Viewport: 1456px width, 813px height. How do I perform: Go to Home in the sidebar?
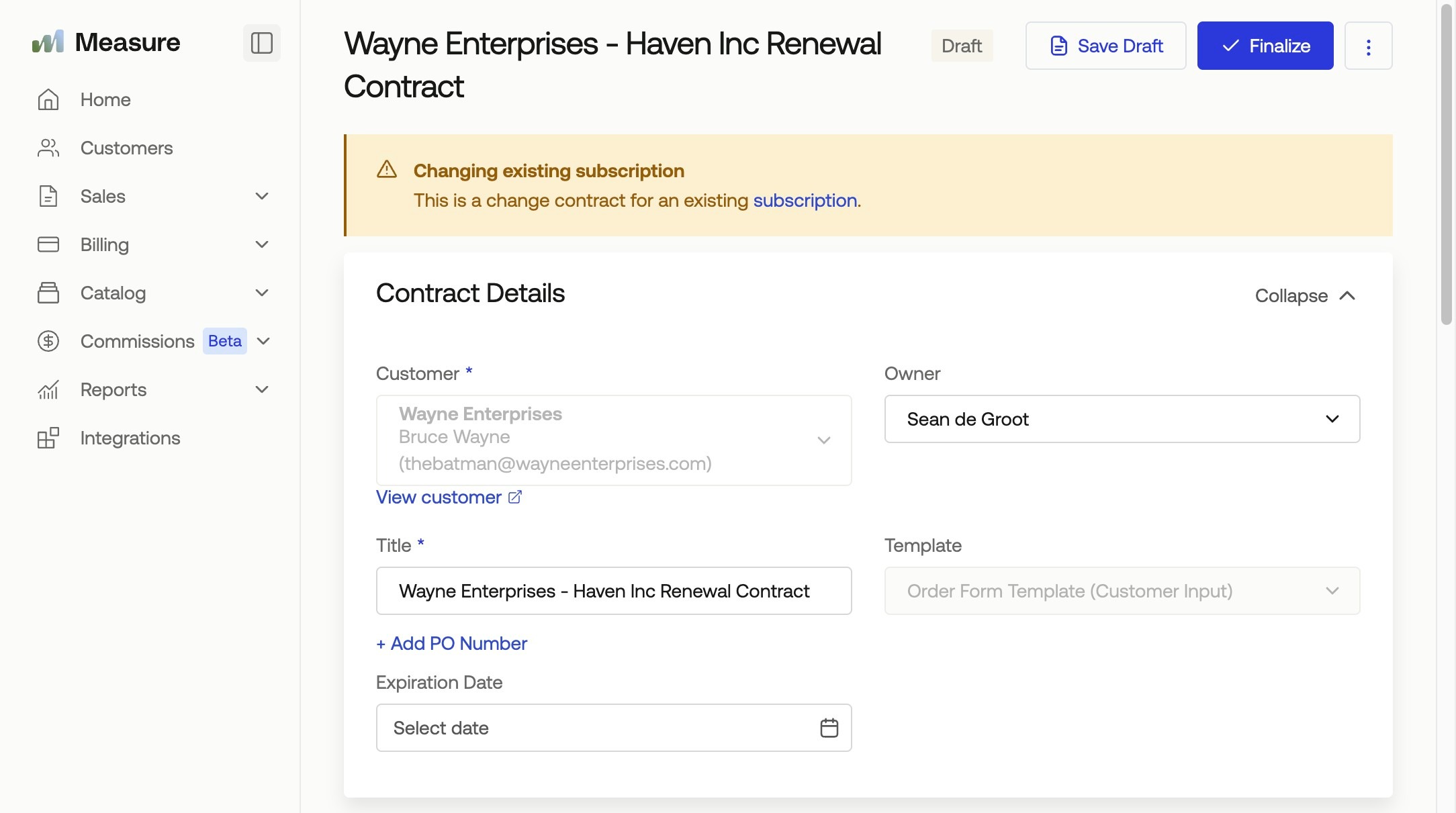[x=105, y=99]
